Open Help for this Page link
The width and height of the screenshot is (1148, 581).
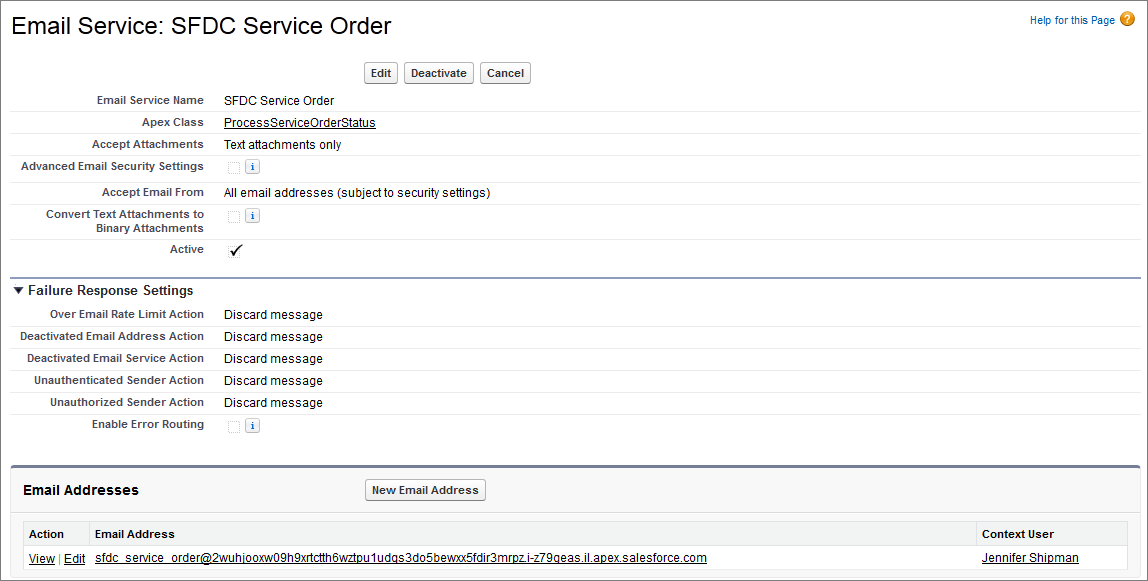point(1072,20)
